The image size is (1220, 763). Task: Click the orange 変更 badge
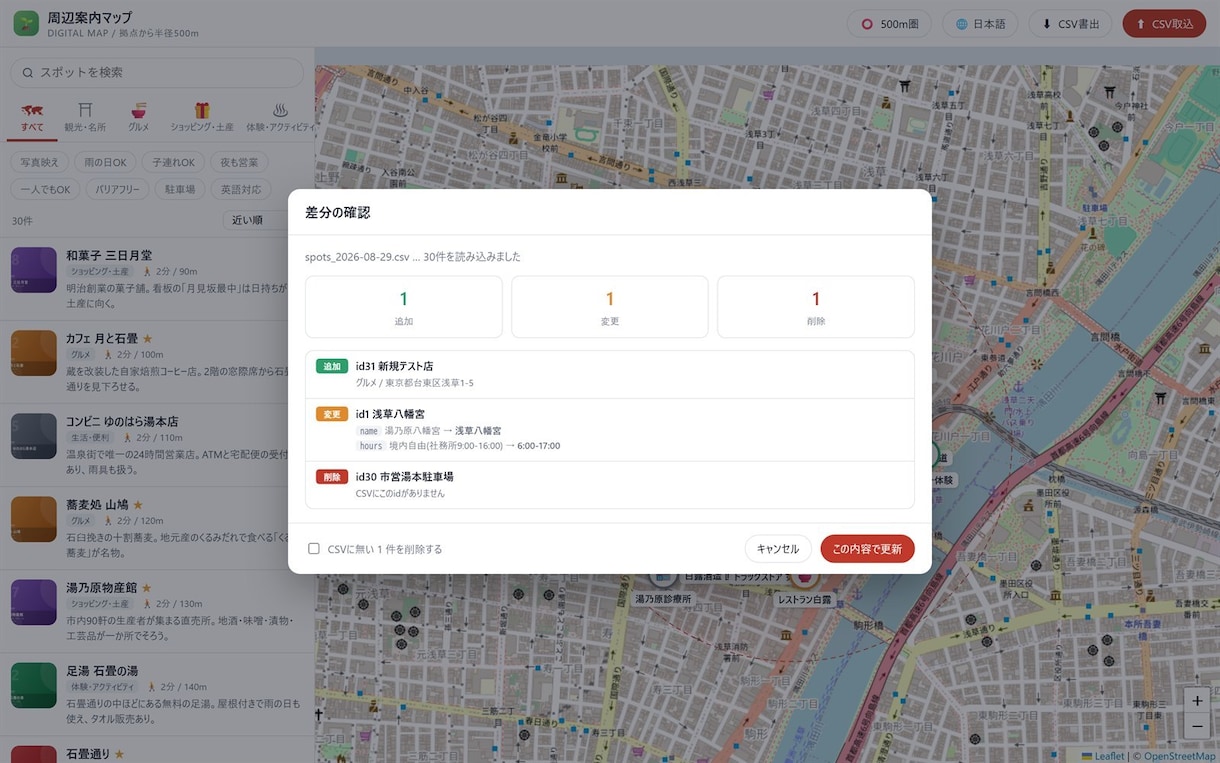pyautogui.click(x=332, y=414)
